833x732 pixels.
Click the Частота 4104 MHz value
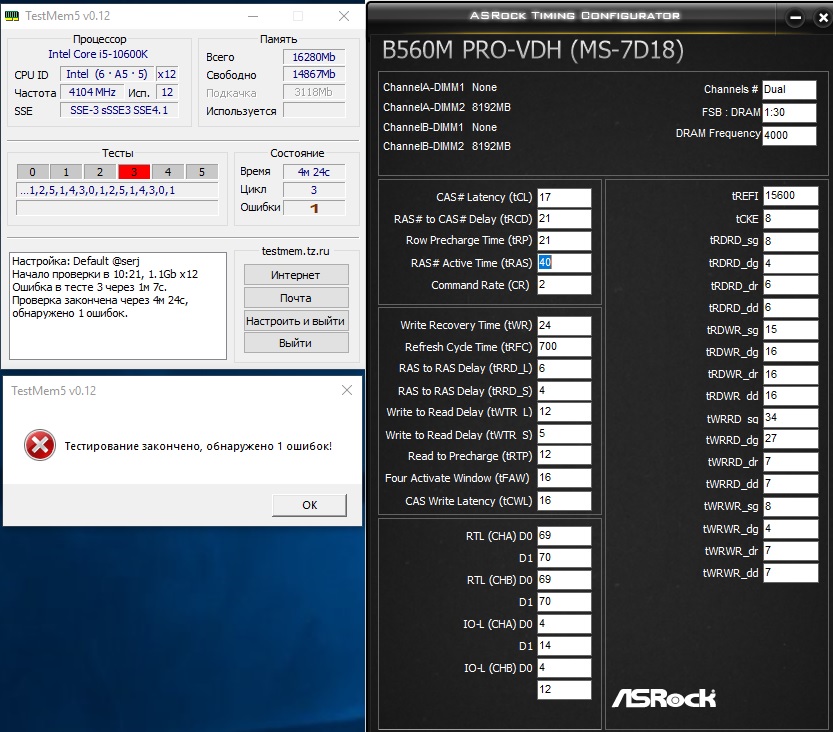tap(92, 92)
